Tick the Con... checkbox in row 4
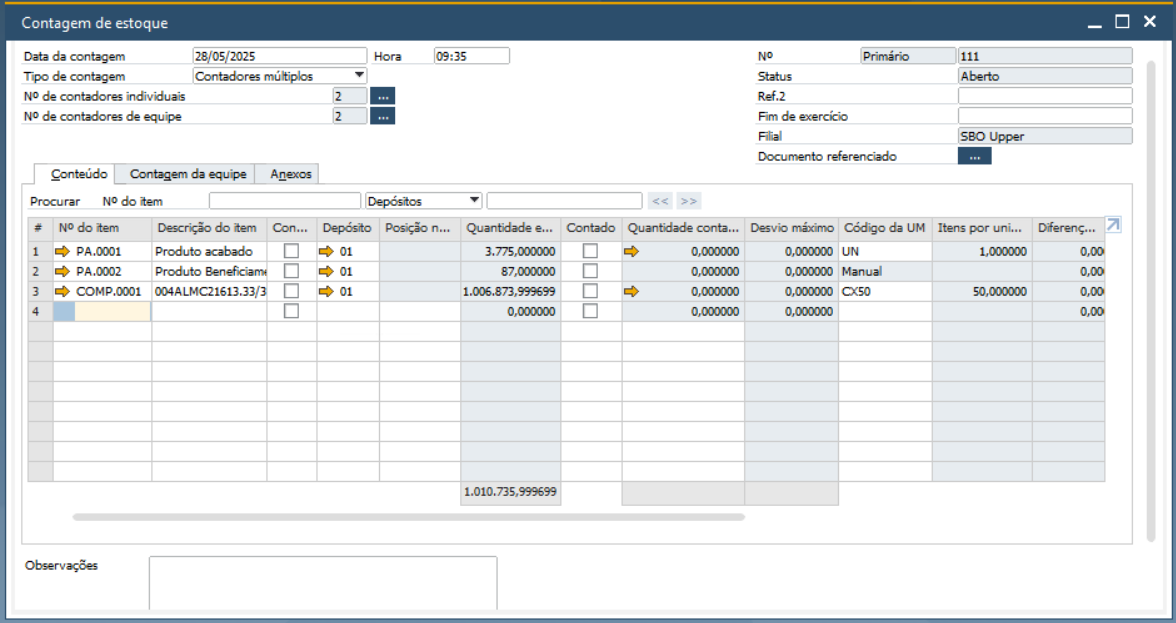 tap(291, 311)
